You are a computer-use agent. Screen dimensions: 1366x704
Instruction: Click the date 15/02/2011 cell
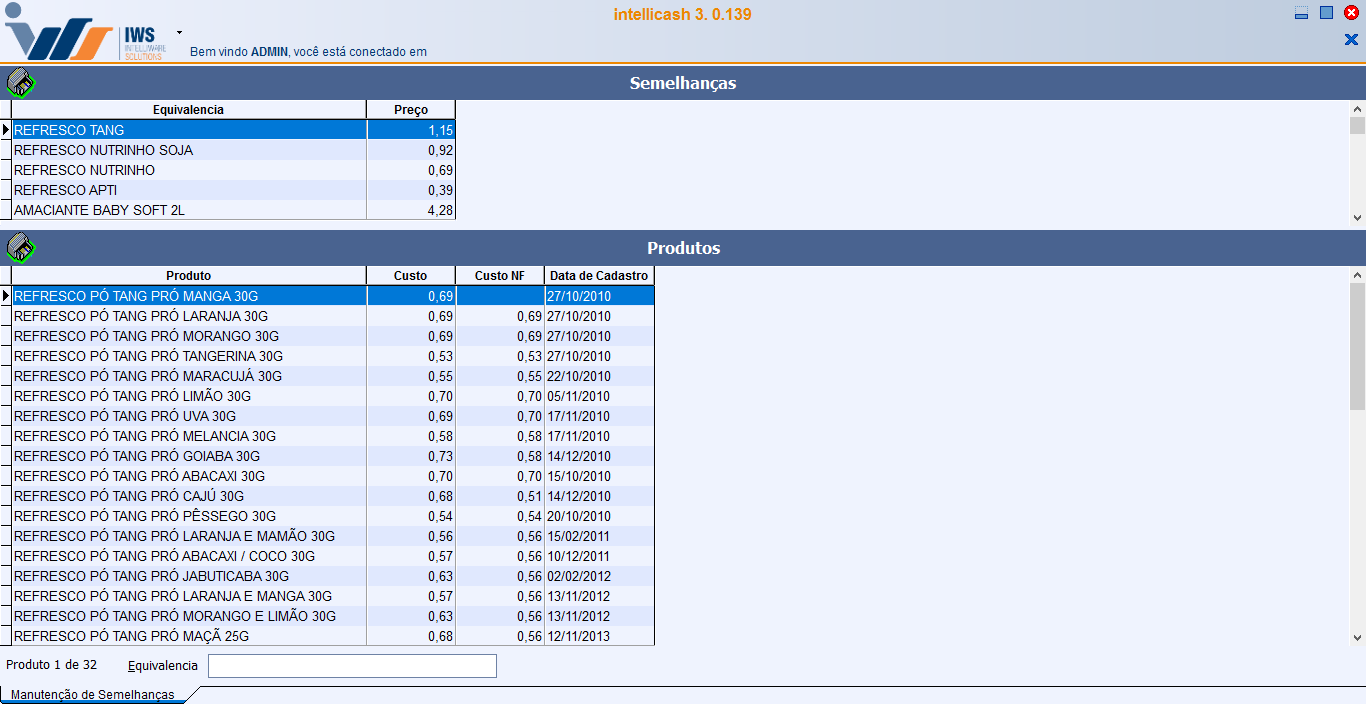click(599, 536)
